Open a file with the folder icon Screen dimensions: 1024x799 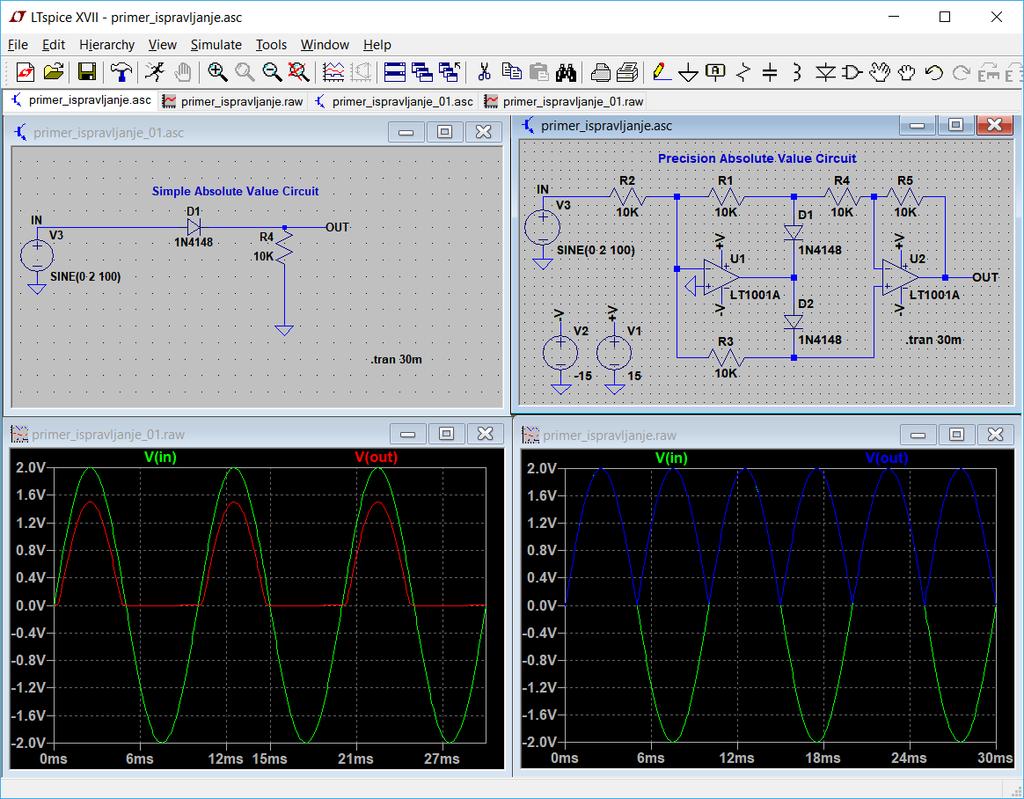pos(54,72)
